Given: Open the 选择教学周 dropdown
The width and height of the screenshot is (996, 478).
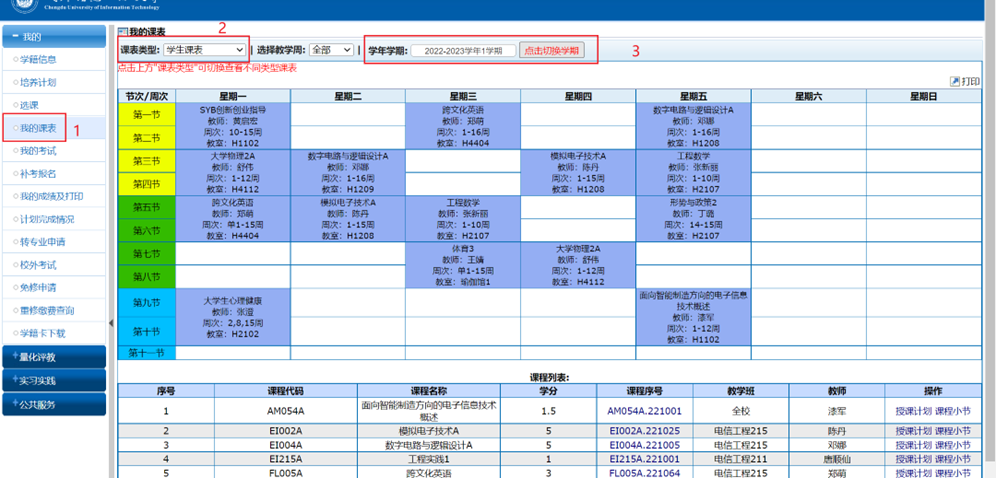Looking at the screenshot, I should 331,50.
